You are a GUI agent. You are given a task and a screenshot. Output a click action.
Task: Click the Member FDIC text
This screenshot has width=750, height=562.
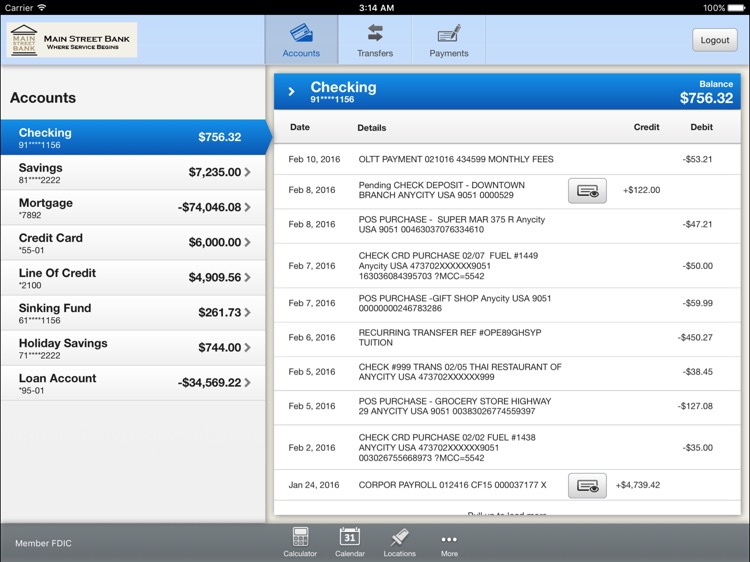[x=43, y=543]
